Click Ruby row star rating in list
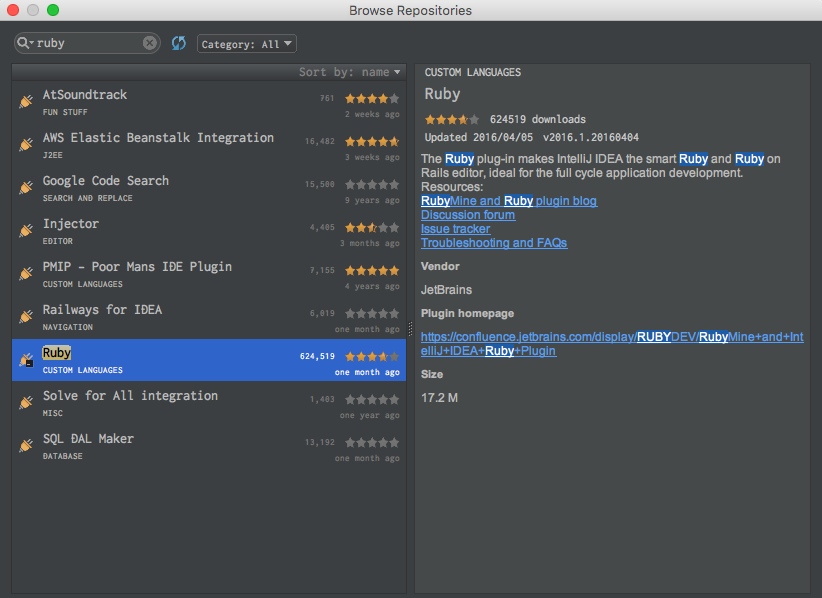The height and width of the screenshot is (598, 822). 372,356
